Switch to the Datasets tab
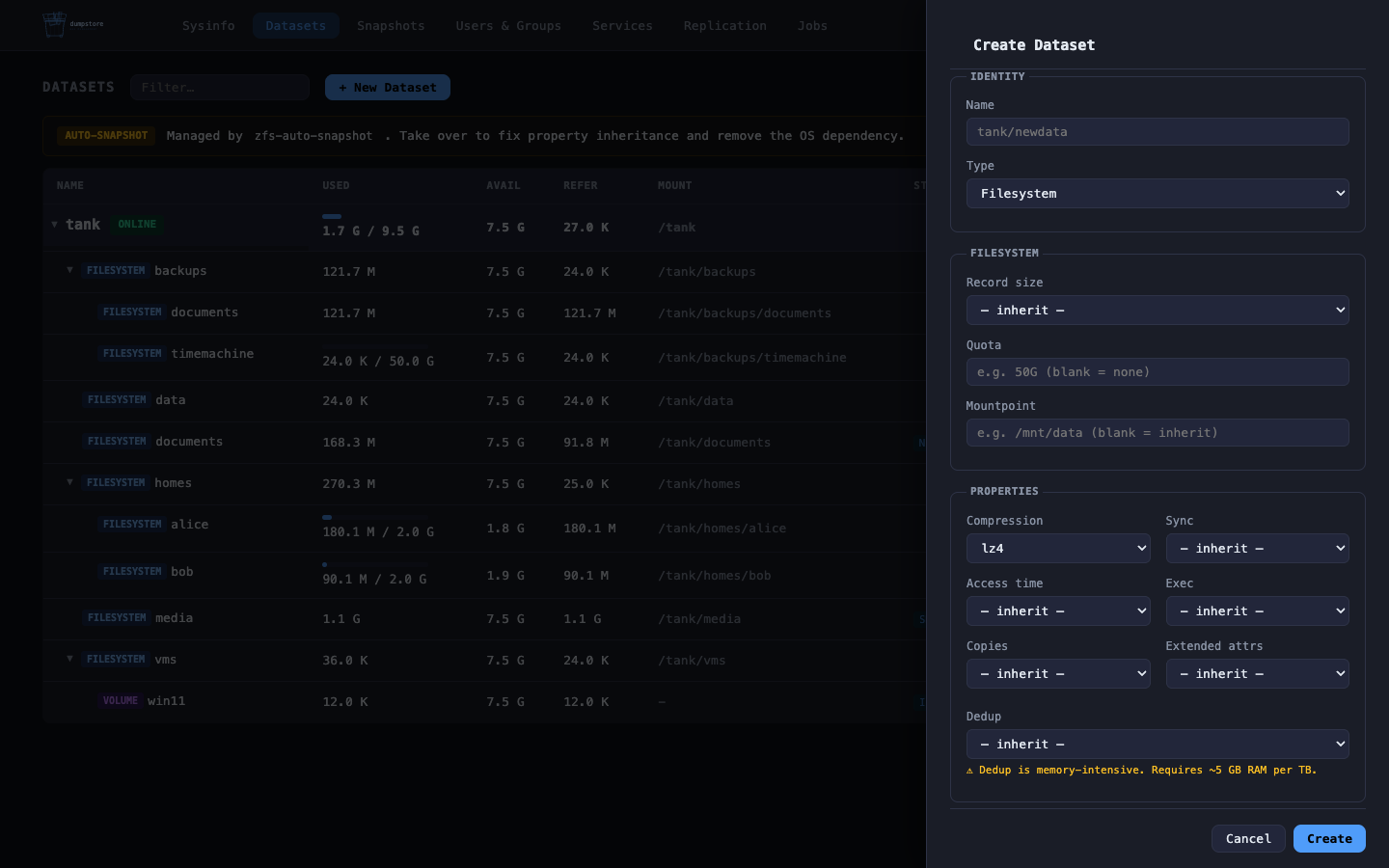 (x=296, y=25)
